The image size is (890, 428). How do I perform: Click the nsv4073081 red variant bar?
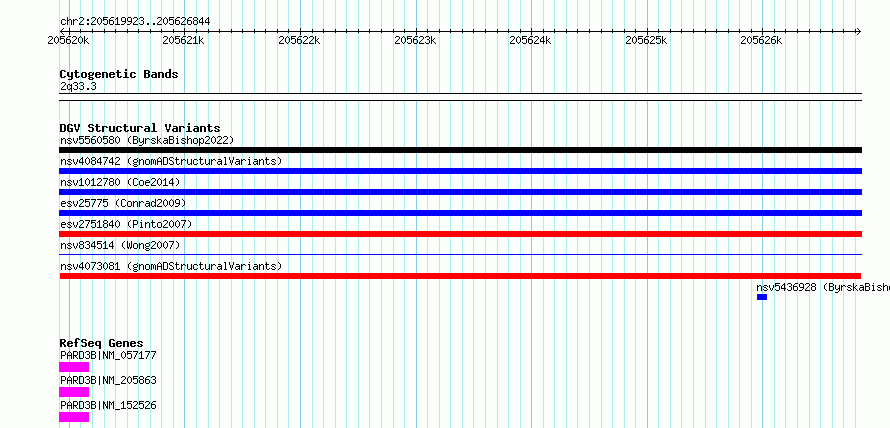[x=460, y=276]
